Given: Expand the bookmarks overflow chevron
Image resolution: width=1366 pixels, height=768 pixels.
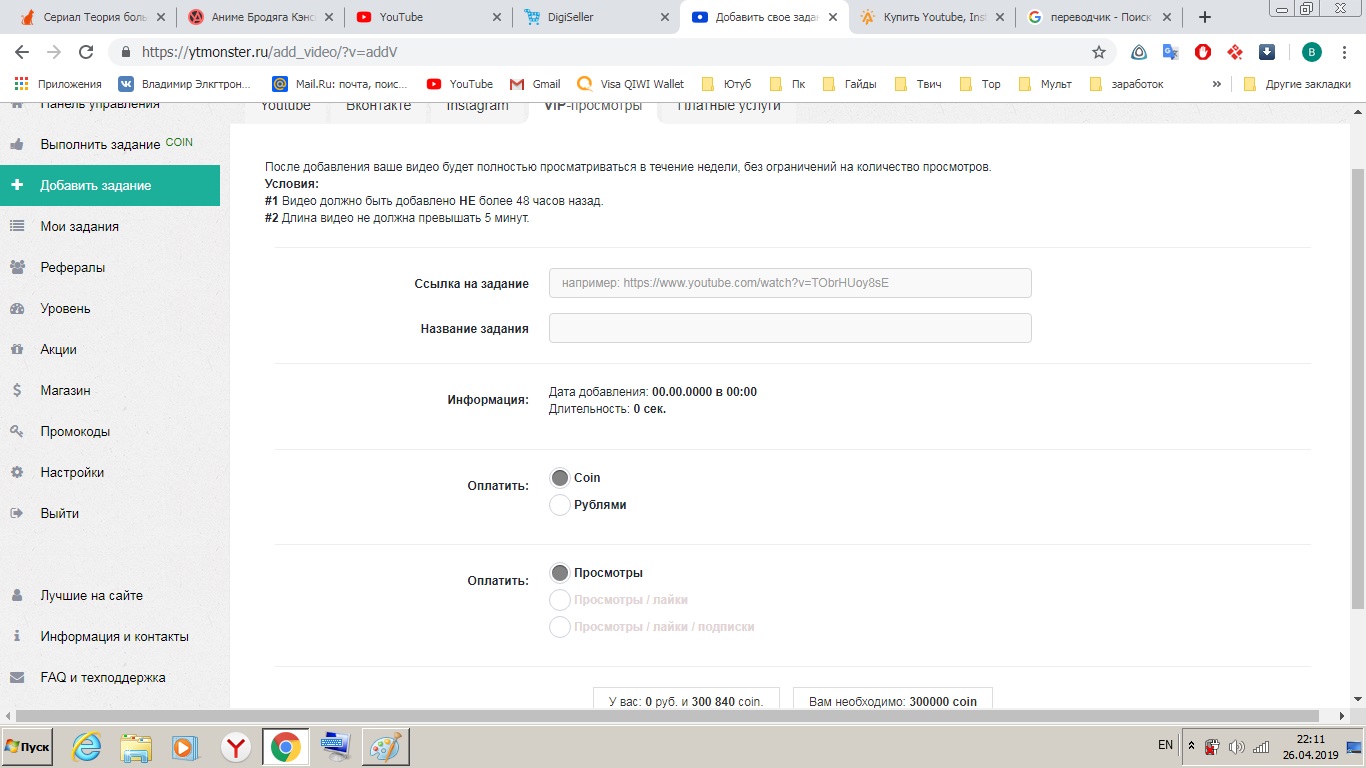Looking at the screenshot, I should click(x=1217, y=84).
